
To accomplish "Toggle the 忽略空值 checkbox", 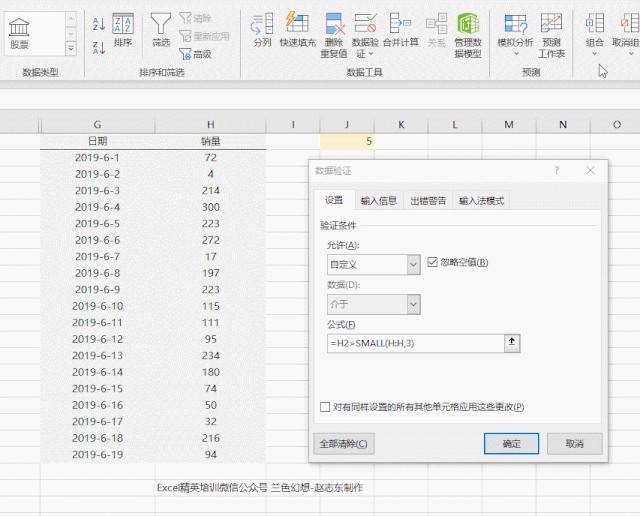I will pyautogui.click(x=433, y=262).
